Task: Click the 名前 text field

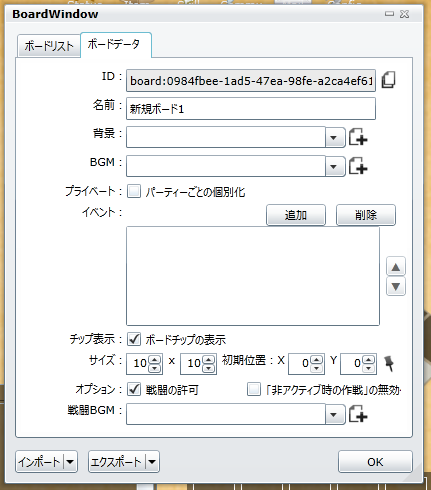Action: point(251,109)
